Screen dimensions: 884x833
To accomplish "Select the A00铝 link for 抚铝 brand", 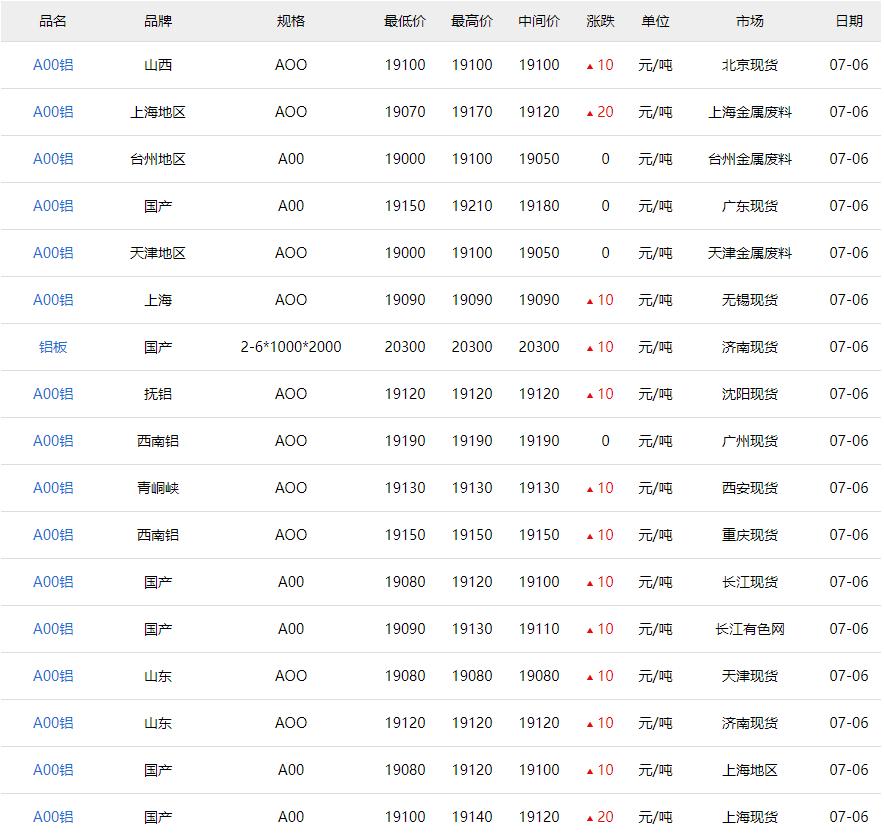I will tap(53, 394).
